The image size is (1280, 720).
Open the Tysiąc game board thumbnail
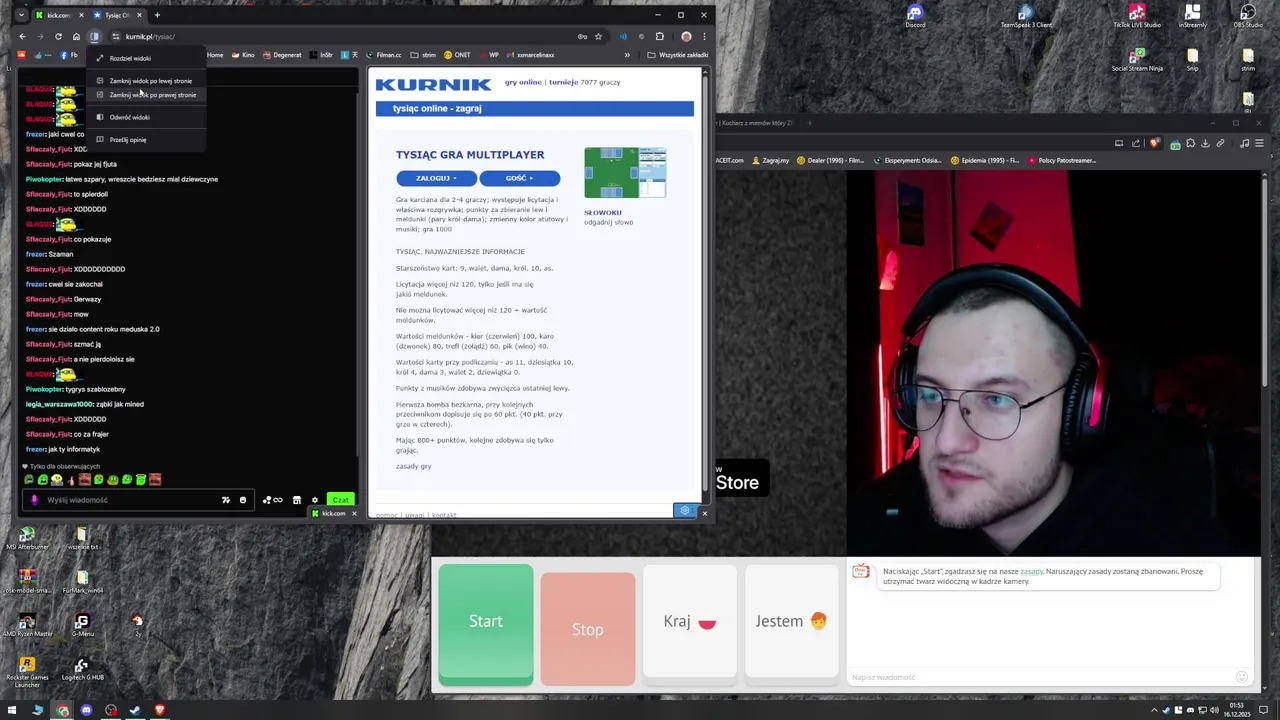625,173
